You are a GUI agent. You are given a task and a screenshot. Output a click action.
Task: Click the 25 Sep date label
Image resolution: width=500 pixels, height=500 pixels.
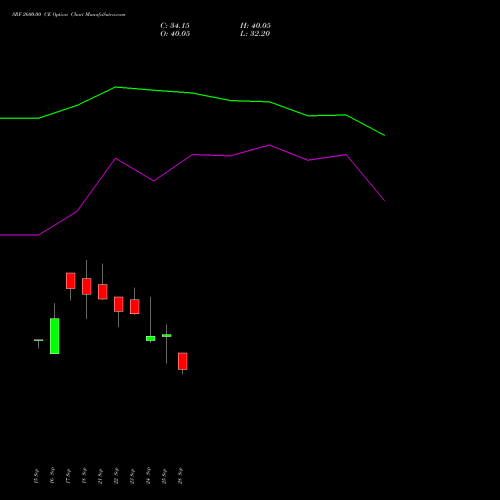coord(164,476)
